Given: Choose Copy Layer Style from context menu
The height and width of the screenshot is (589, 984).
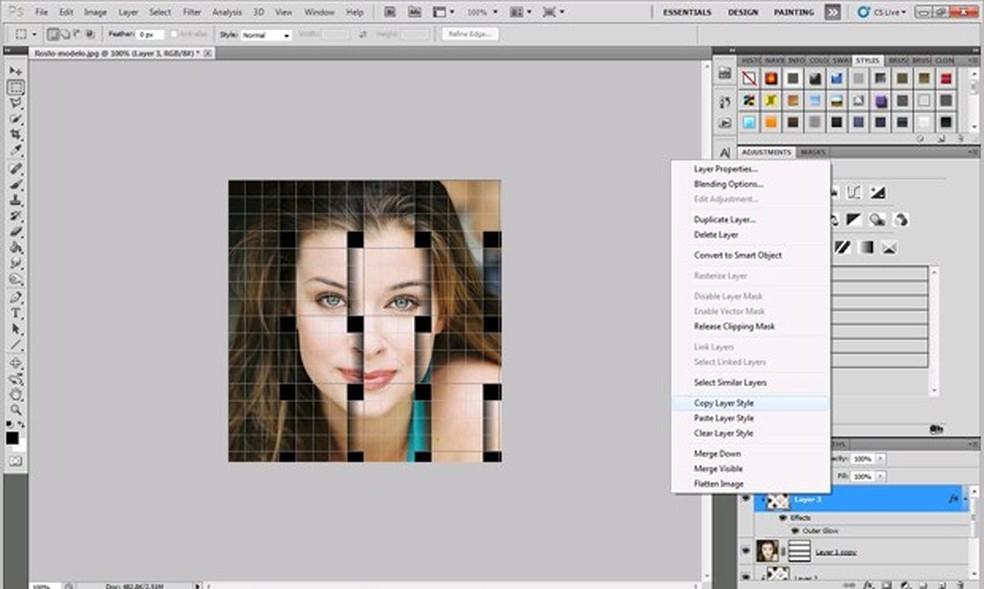Looking at the screenshot, I should pyautogui.click(x=724, y=403).
